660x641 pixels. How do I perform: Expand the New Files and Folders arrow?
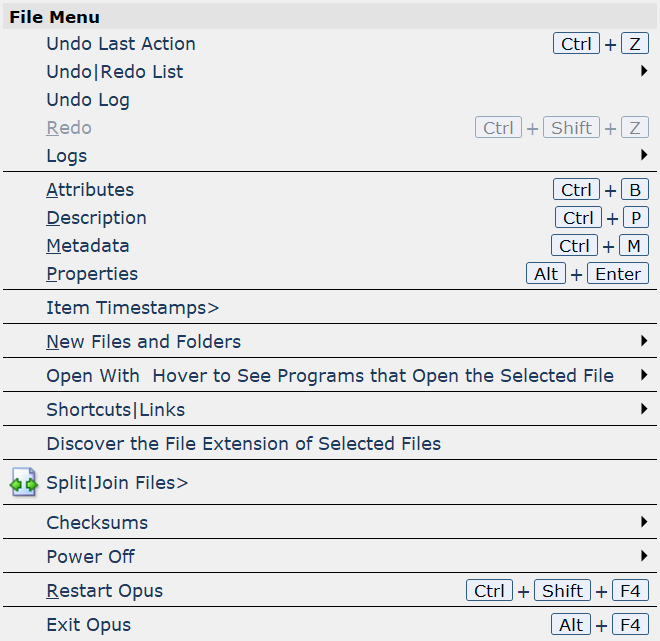(x=644, y=341)
